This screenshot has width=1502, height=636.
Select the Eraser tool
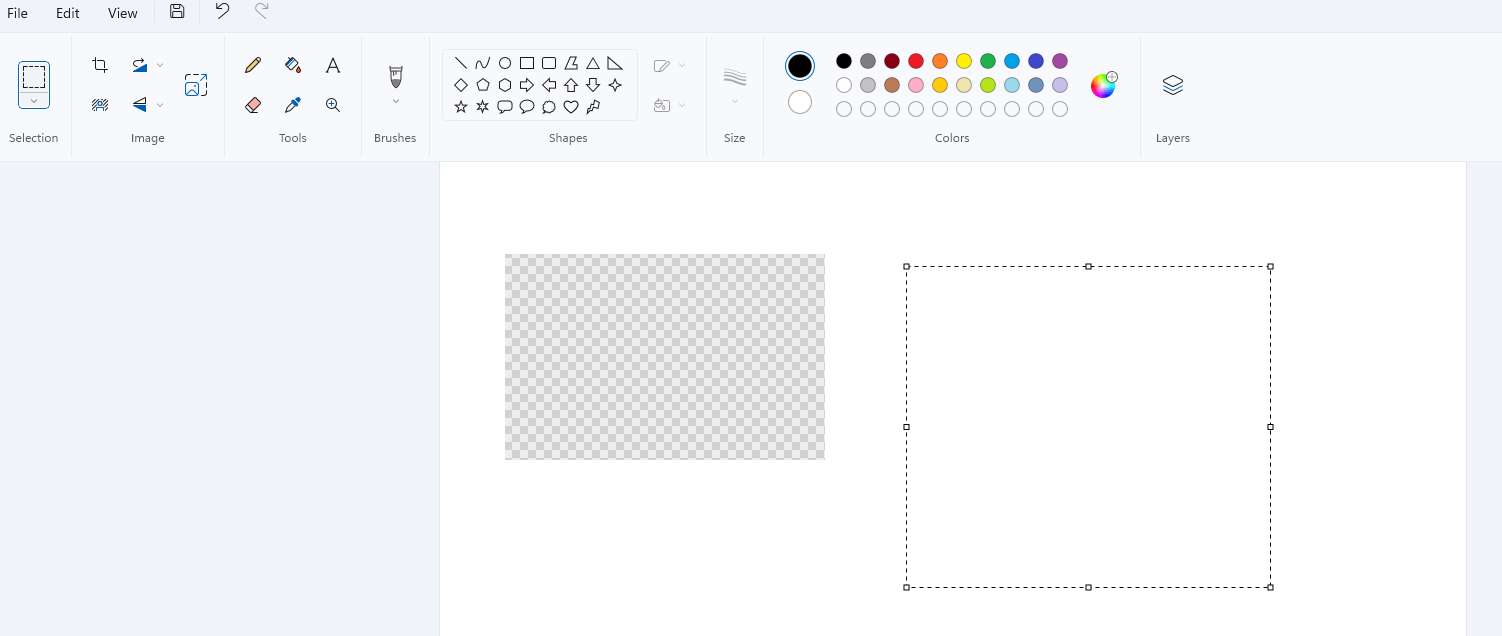pos(252,104)
